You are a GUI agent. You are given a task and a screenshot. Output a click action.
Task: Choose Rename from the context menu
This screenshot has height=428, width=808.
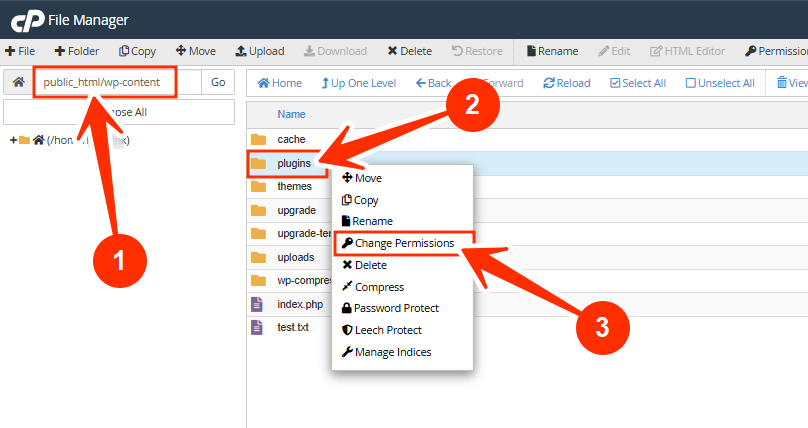click(x=367, y=221)
